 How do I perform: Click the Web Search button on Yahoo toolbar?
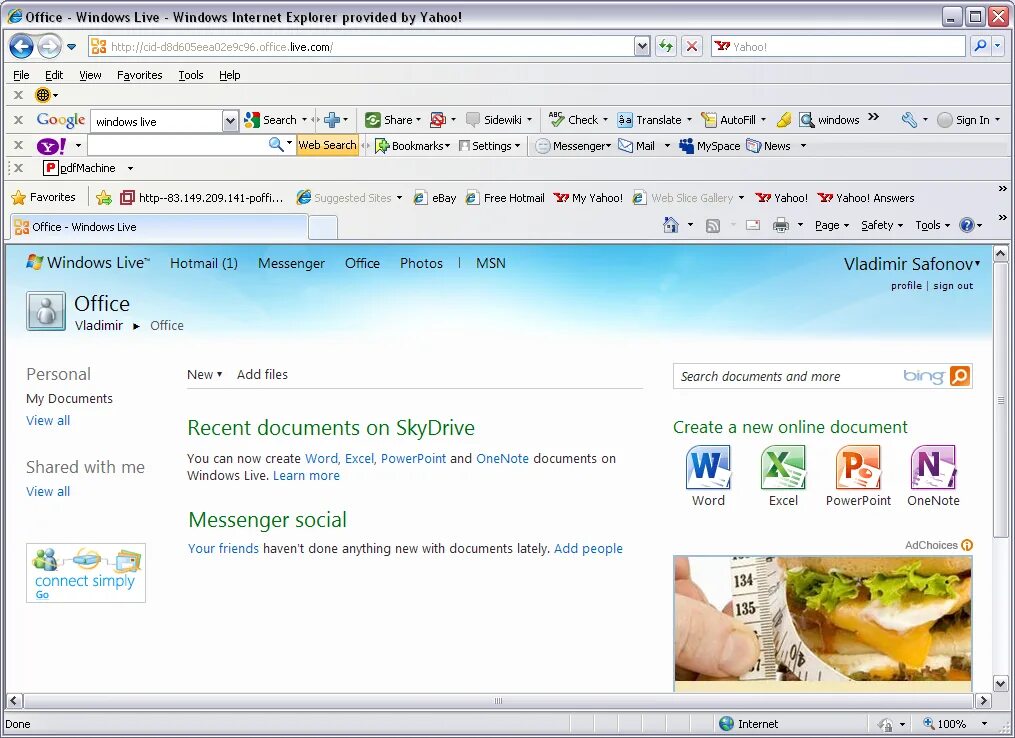point(328,145)
